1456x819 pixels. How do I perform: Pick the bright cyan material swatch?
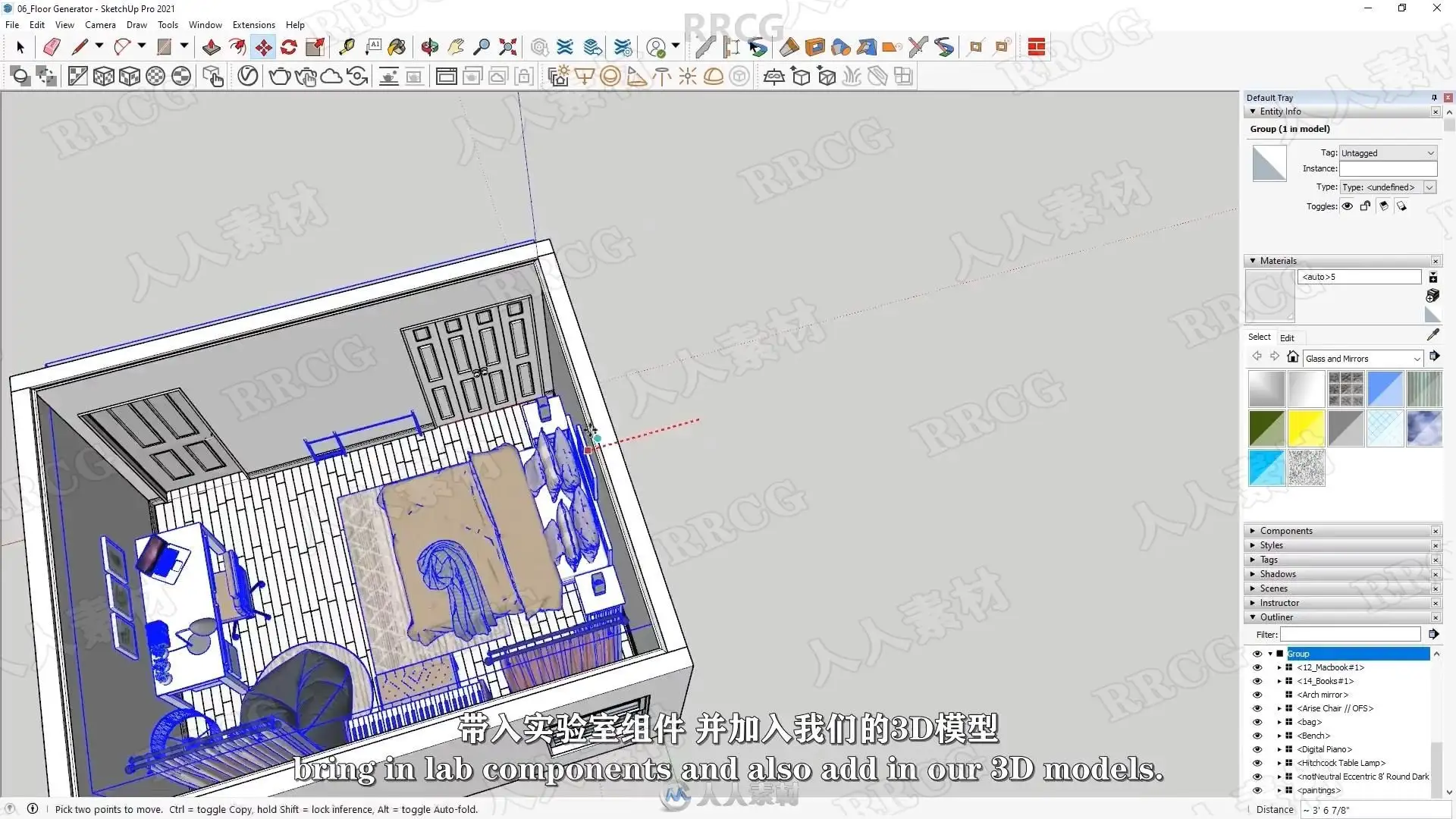click(x=1266, y=468)
